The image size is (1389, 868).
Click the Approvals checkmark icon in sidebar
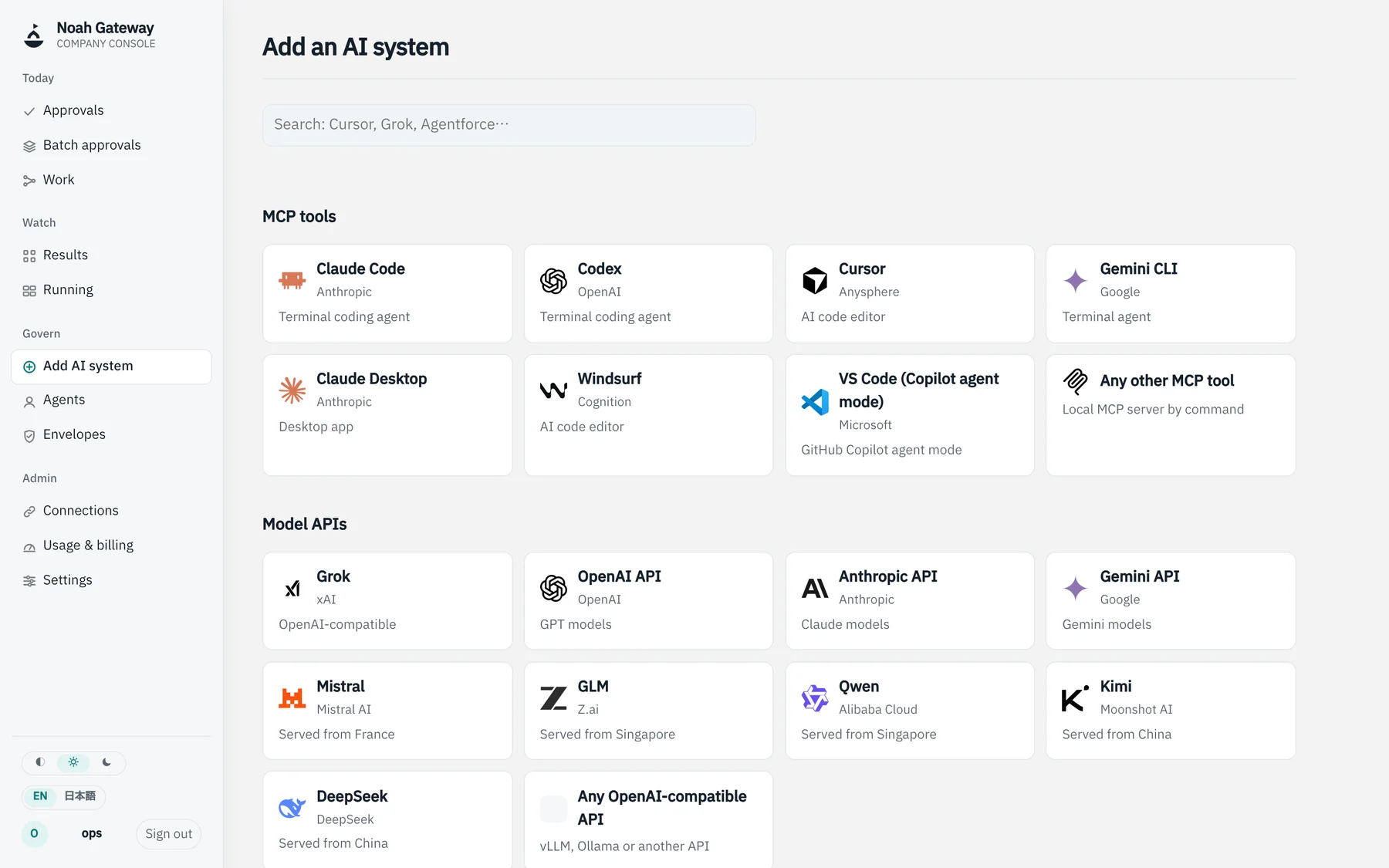coord(29,111)
